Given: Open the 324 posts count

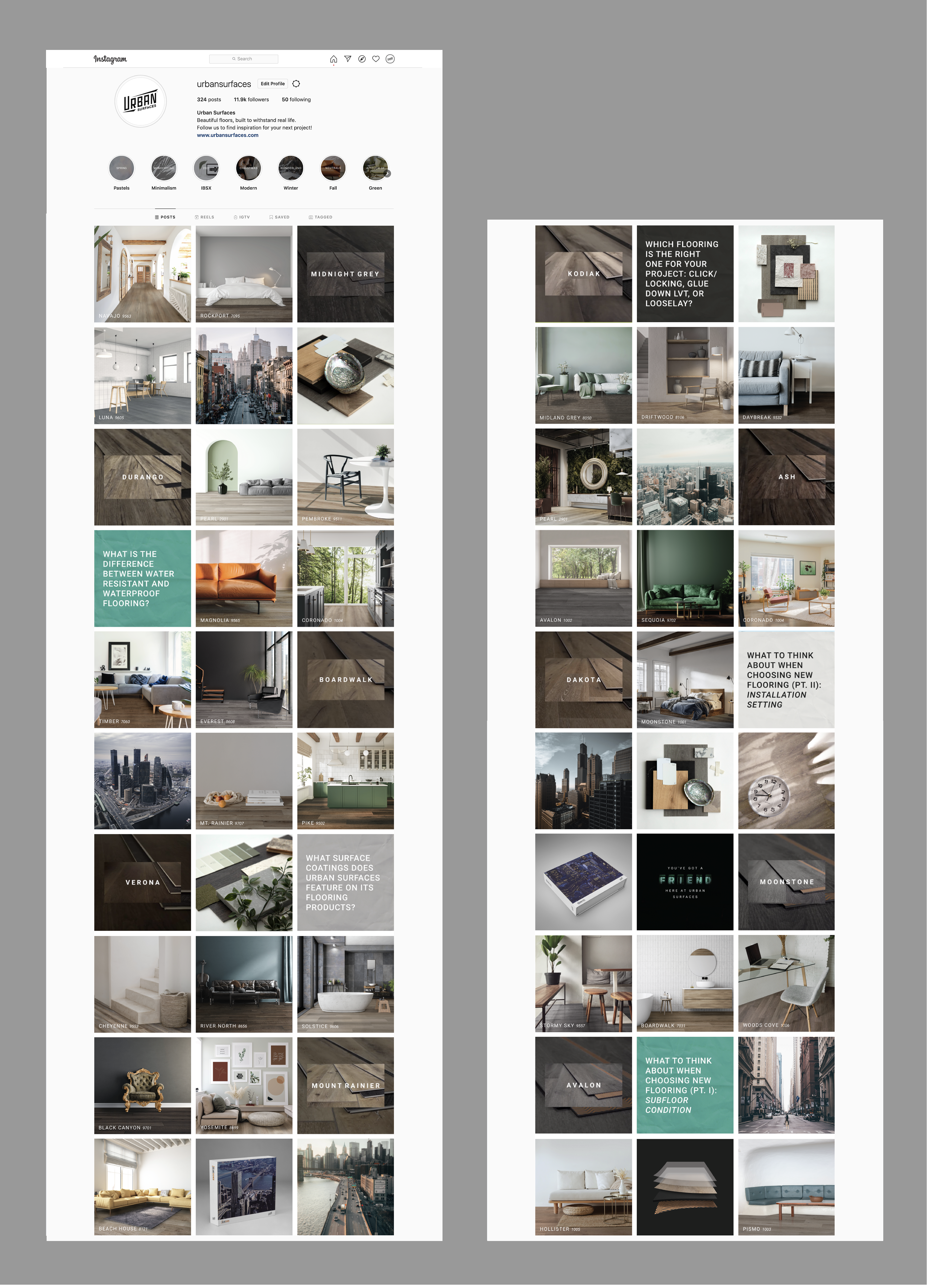Looking at the screenshot, I should 209,99.
